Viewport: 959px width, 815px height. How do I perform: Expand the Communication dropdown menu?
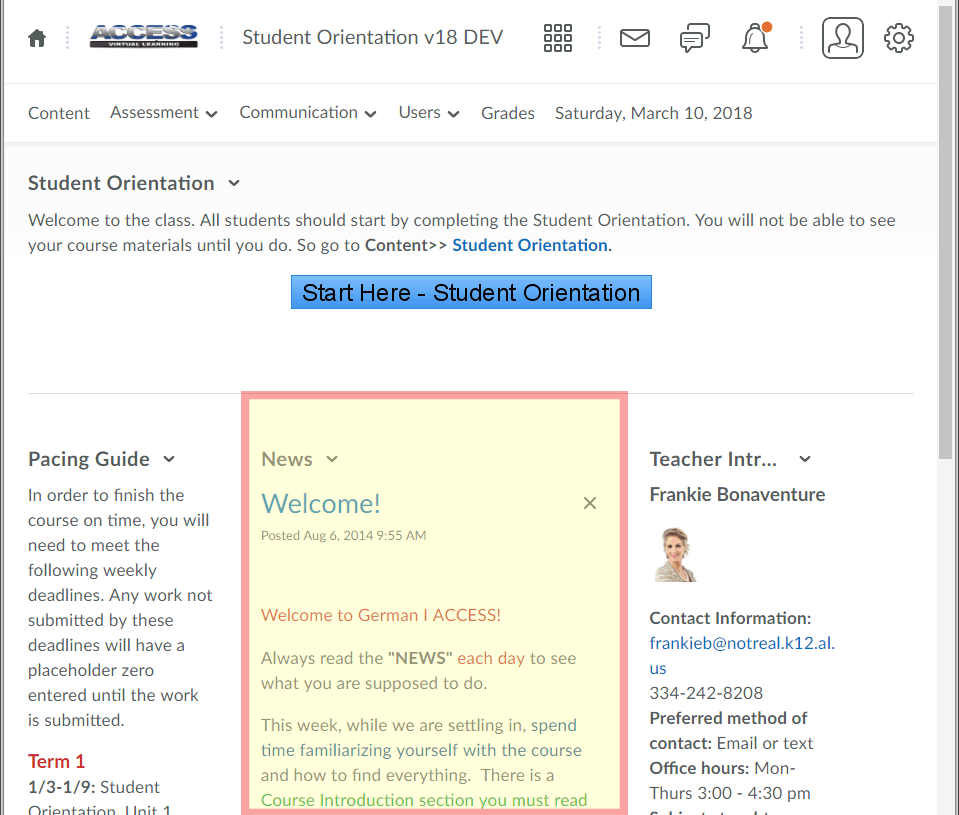point(307,113)
